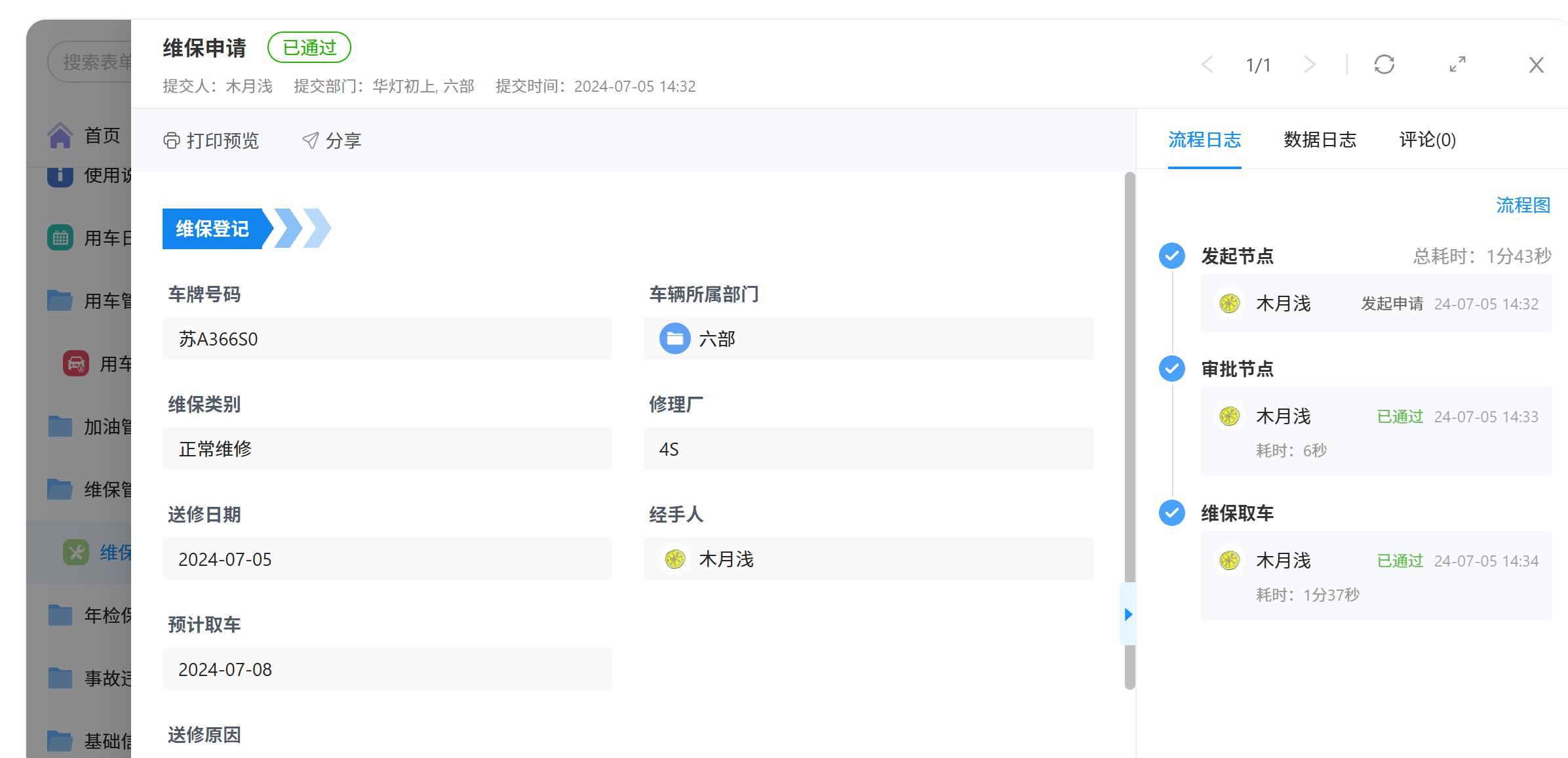Expand the 事故 folder in sidebar
Image resolution: width=1568 pixels, height=758 pixels.
coord(60,677)
